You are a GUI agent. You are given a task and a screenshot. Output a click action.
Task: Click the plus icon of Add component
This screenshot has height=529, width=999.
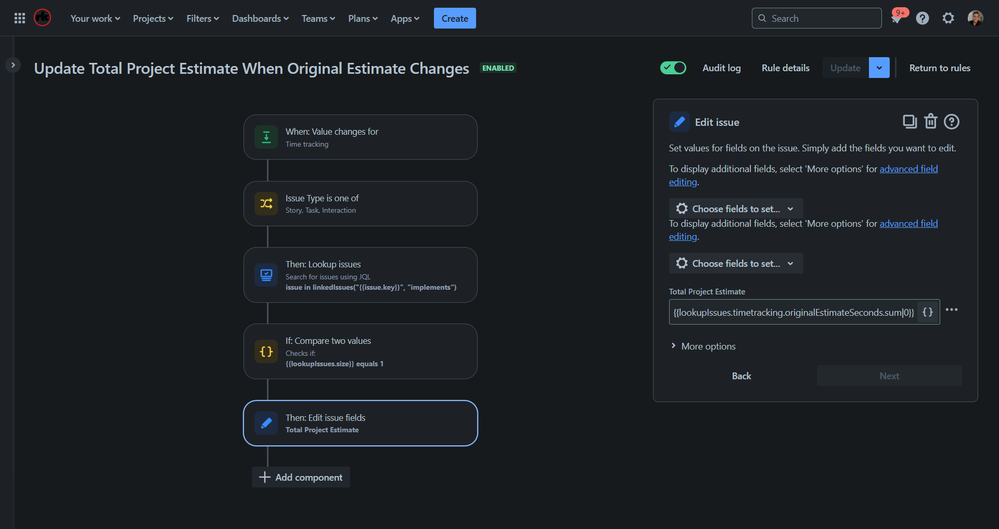point(264,477)
